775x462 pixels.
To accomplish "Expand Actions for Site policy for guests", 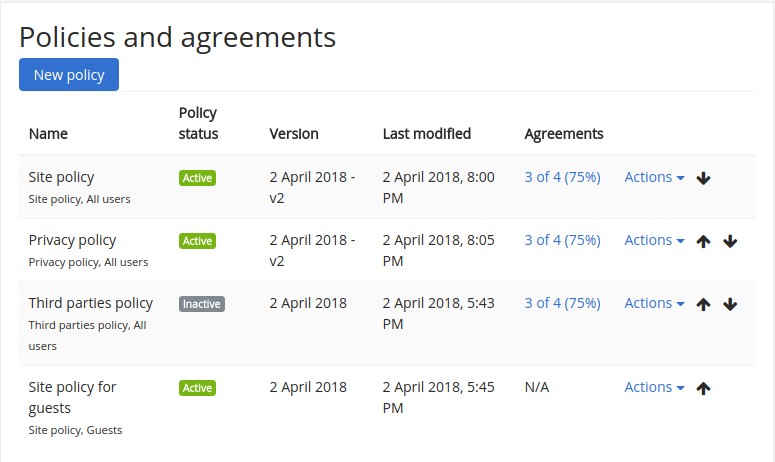I will 654,387.
